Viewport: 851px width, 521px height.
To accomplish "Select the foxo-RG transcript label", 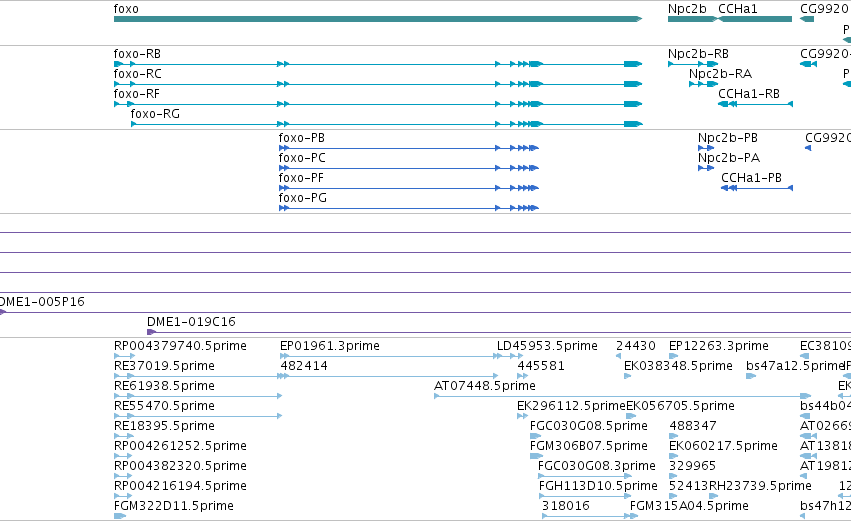I will click(x=155, y=114).
